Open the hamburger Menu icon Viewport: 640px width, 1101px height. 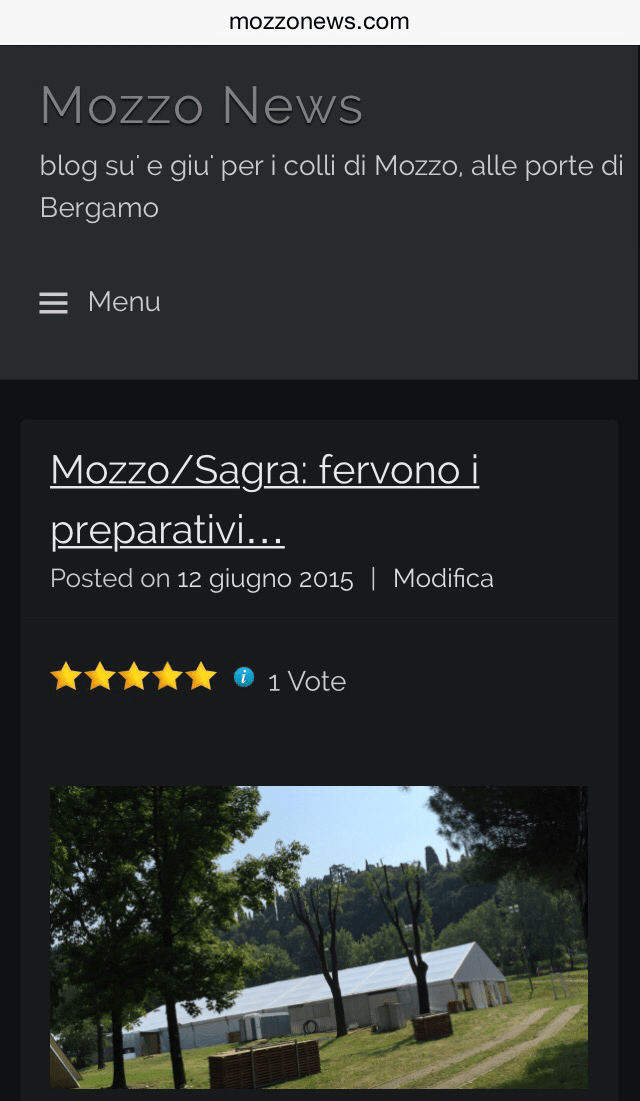click(x=53, y=303)
